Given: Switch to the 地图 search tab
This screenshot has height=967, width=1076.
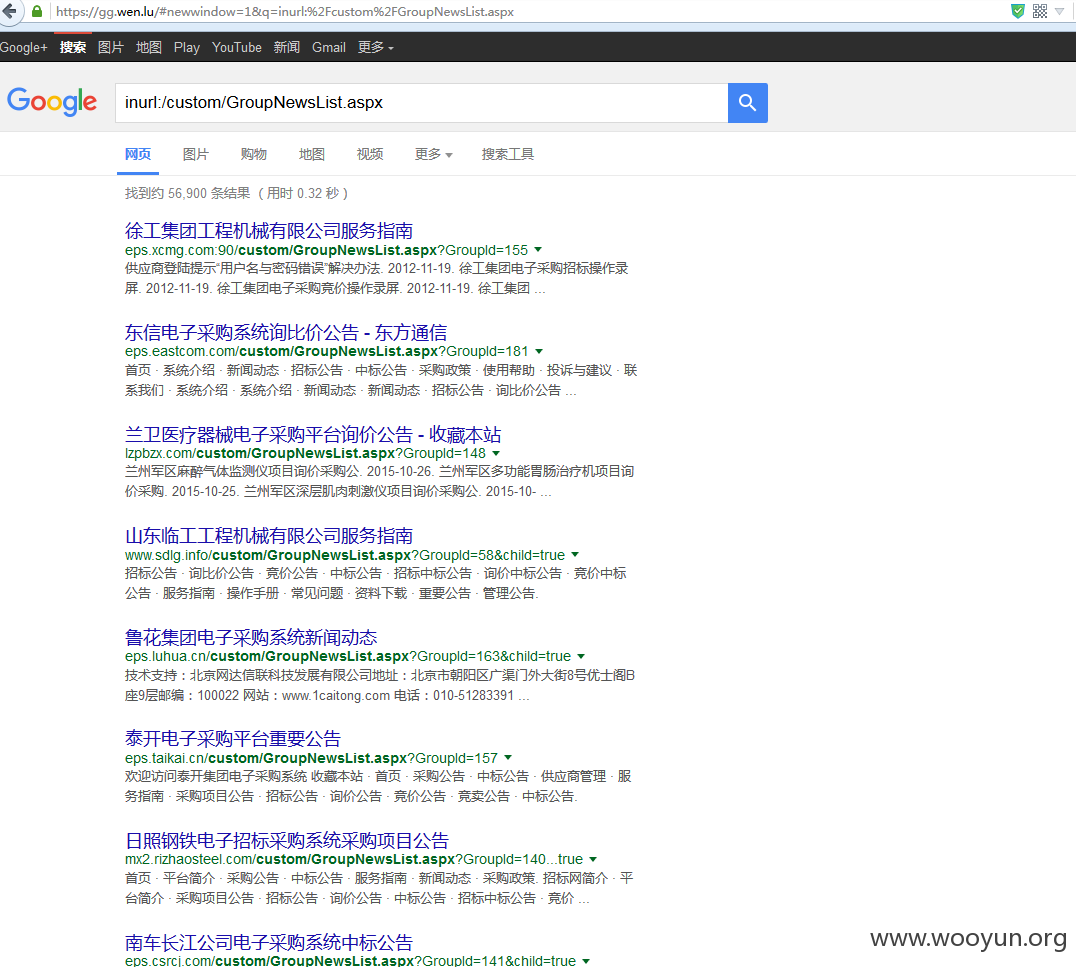Looking at the screenshot, I should point(312,154).
